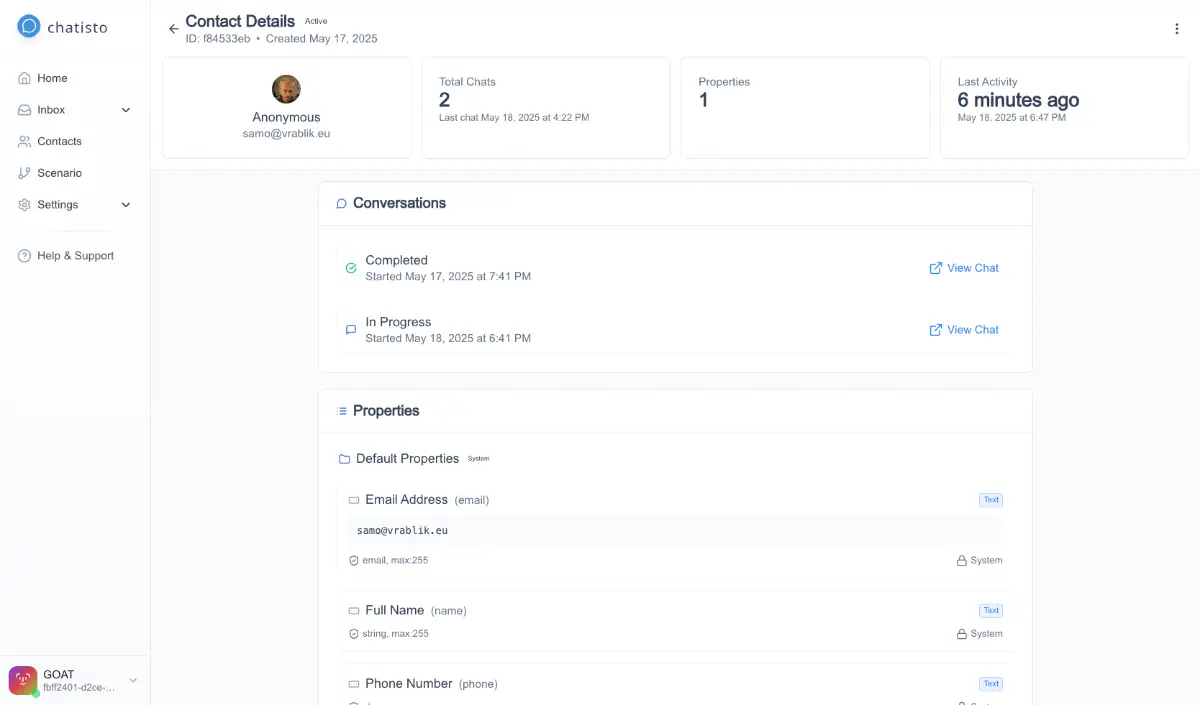Navigate to Scenario in the sidebar
Screen dimensions: 1200x705
click(59, 173)
